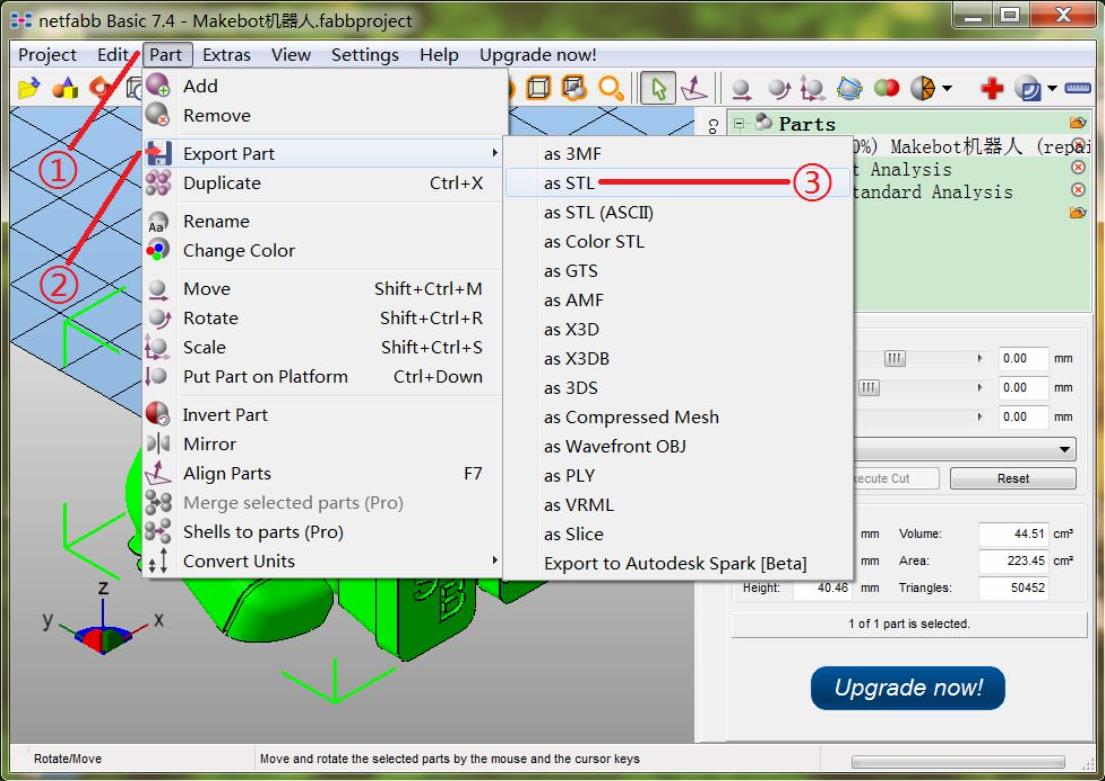The height and width of the screenshot is (781, 1105).
Task: Choose Add from the Part menu
Action: pos(326,86)
